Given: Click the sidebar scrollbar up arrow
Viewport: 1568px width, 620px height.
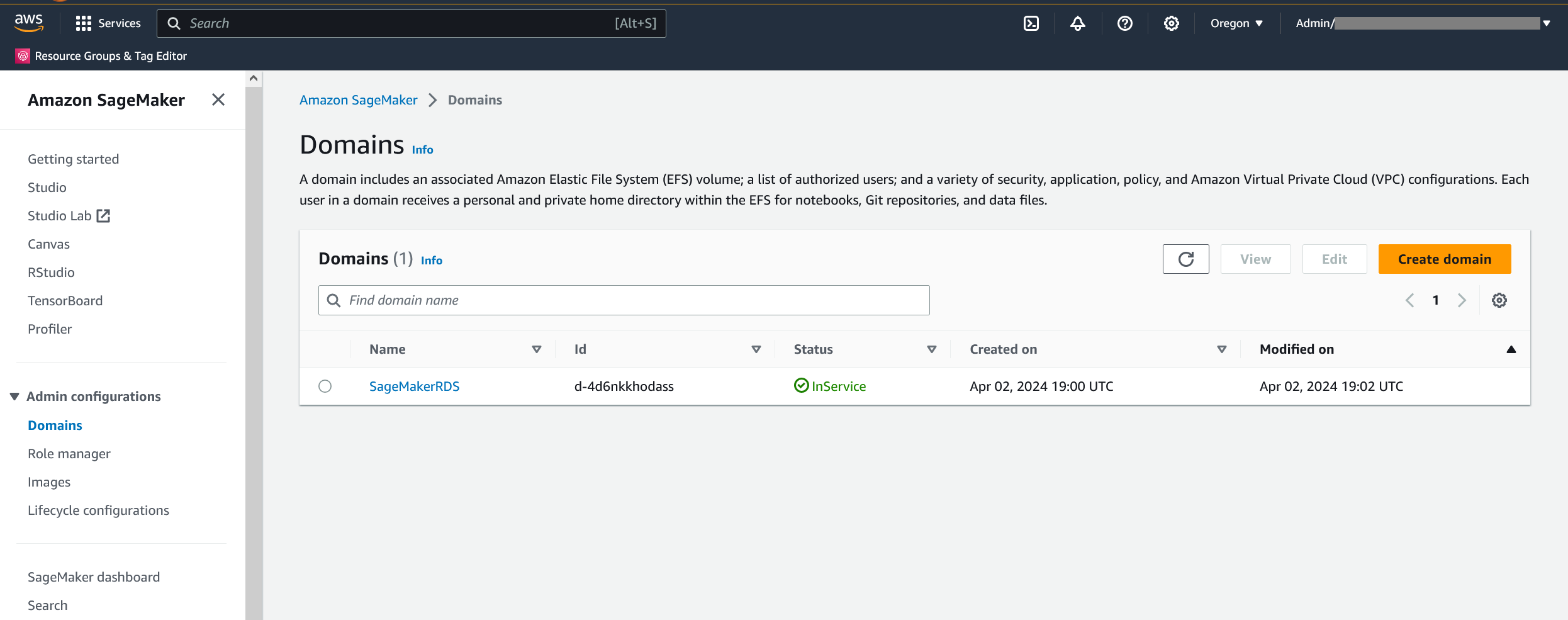Looking at the screenshot, I should point(254,79).
